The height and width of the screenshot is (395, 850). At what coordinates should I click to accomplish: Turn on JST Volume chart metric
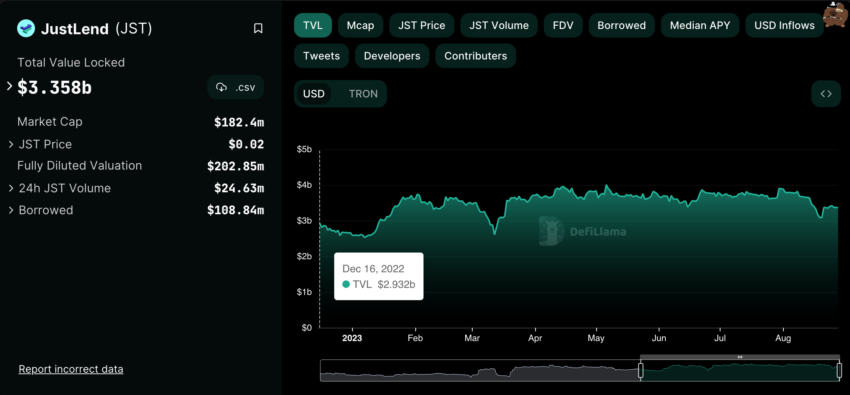coord(499,25)
